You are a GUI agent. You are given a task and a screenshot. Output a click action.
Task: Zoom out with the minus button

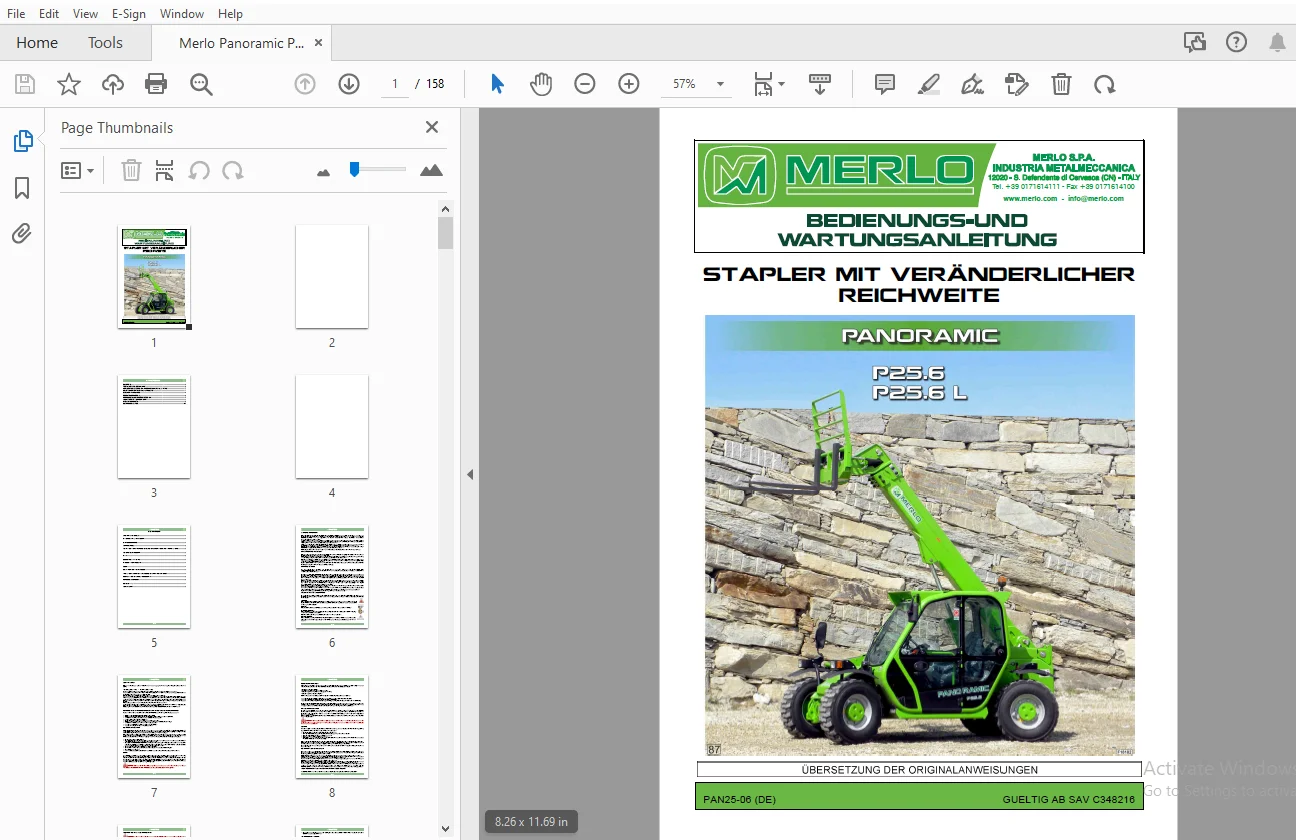(585, 84)
